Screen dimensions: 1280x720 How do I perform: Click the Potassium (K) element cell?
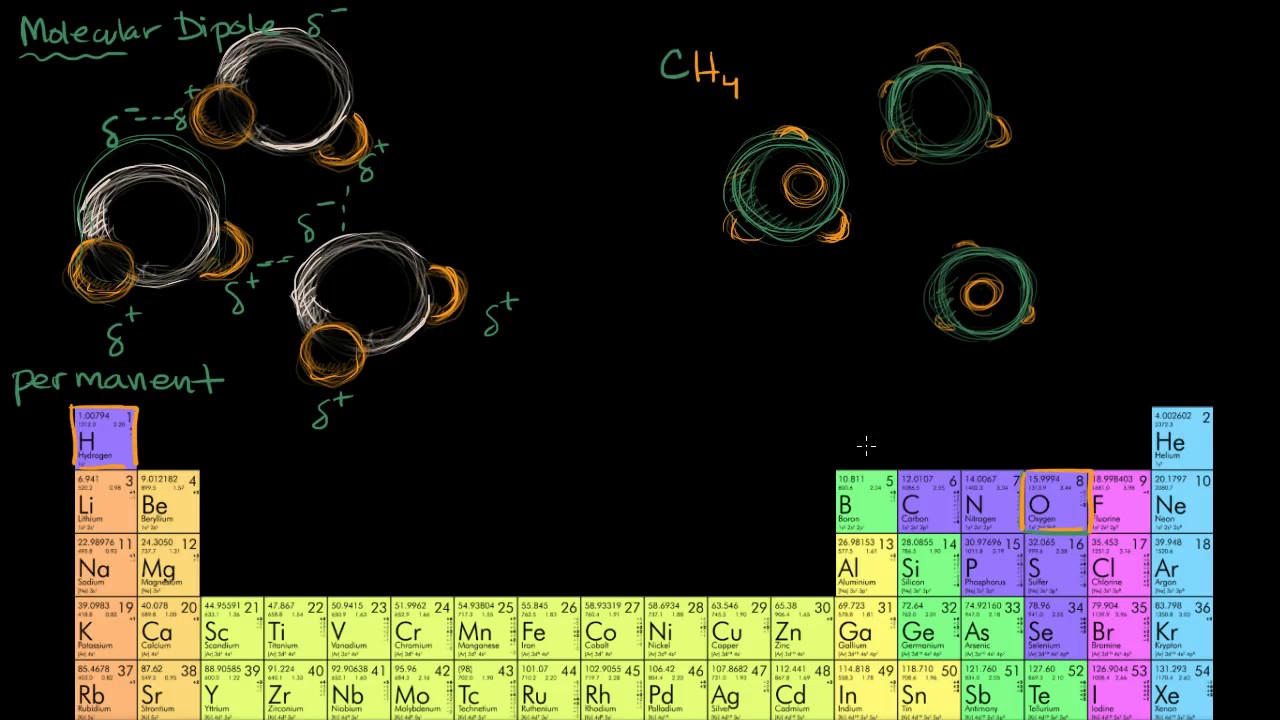[106, 627]
